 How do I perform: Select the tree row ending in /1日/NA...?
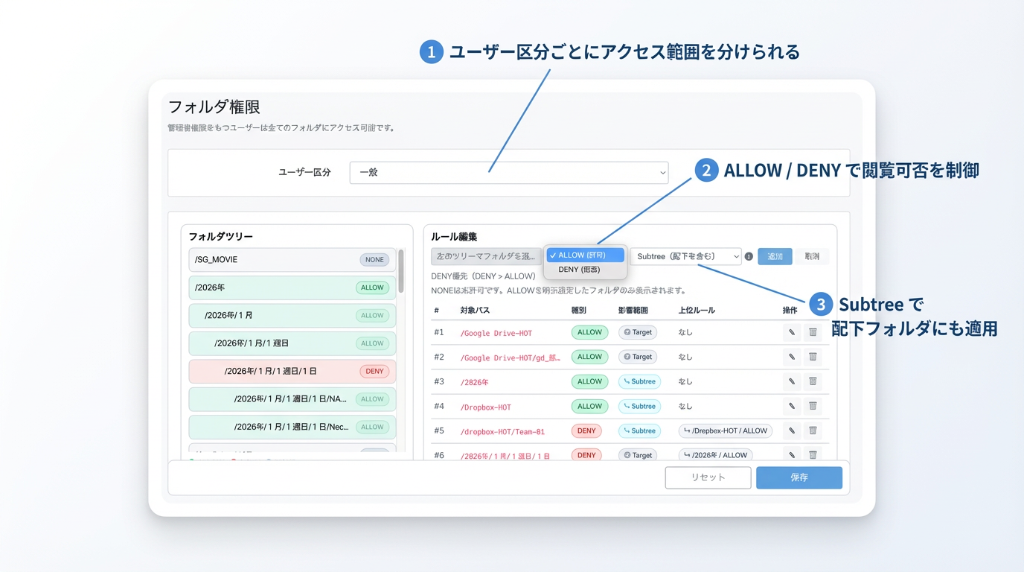pyautogui.click(x=292, y=399)
